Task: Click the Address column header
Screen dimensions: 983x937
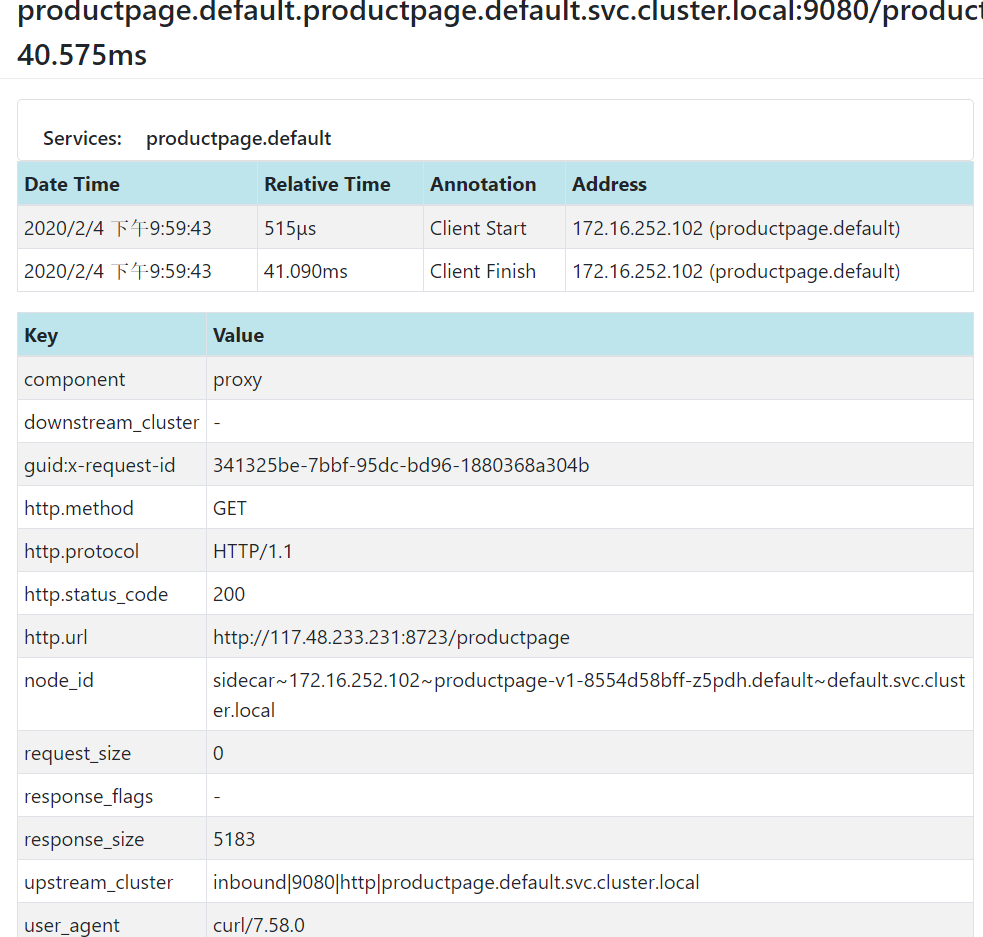Action: (609, 184)
